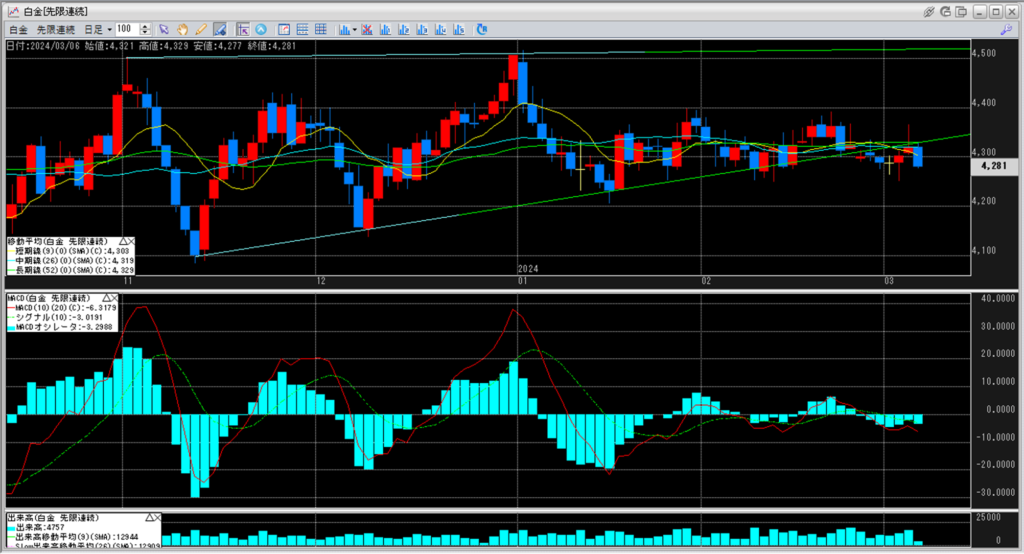
Task: Click the chart app icon in title bar
Action: 13,11
